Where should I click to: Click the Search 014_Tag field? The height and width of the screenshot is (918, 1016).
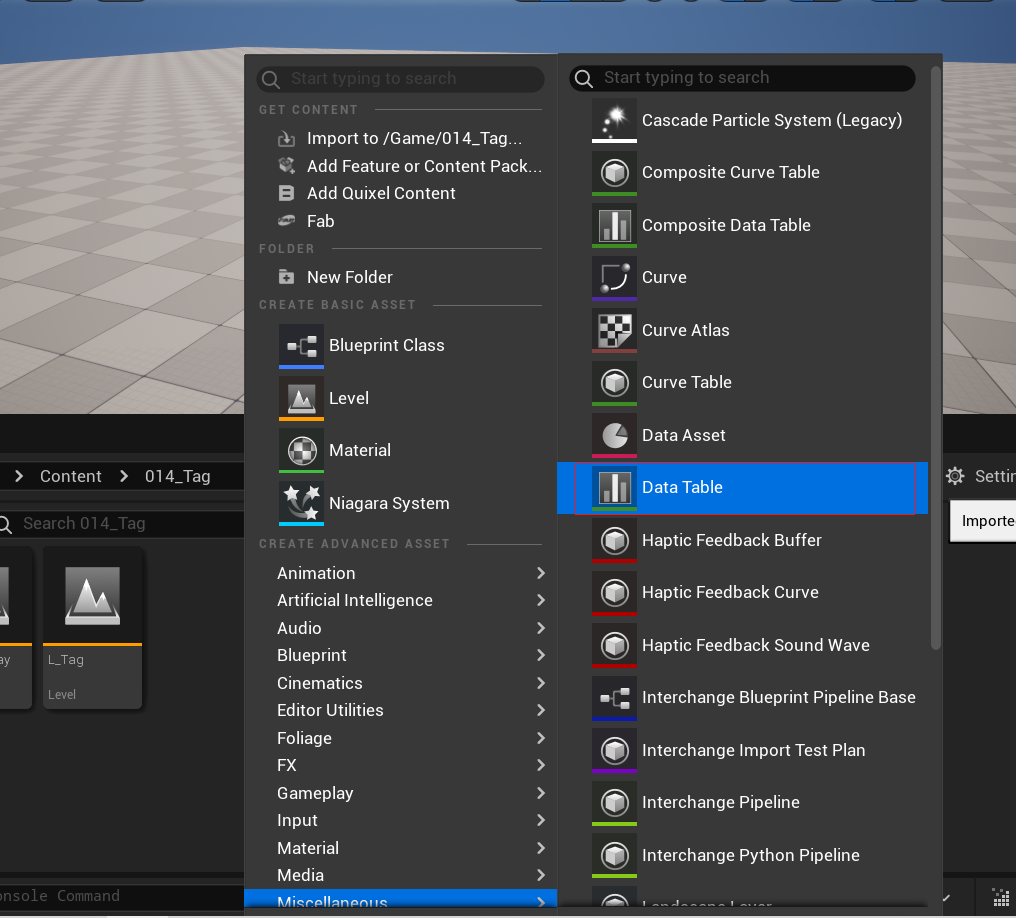click(x=121, y=523)
